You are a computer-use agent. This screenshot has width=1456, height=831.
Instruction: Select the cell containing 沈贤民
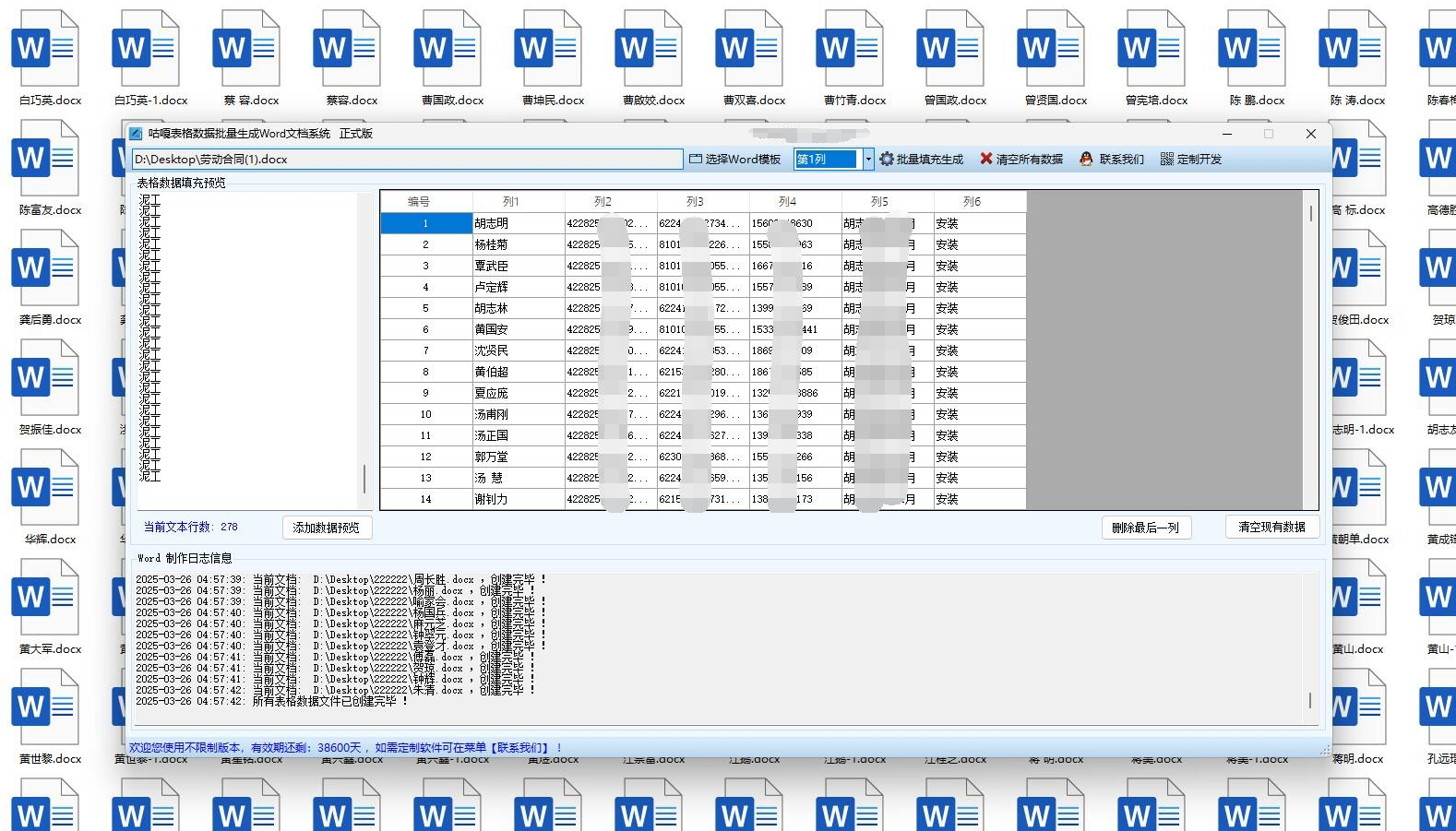pyautogui.click(x=519, y=350)
